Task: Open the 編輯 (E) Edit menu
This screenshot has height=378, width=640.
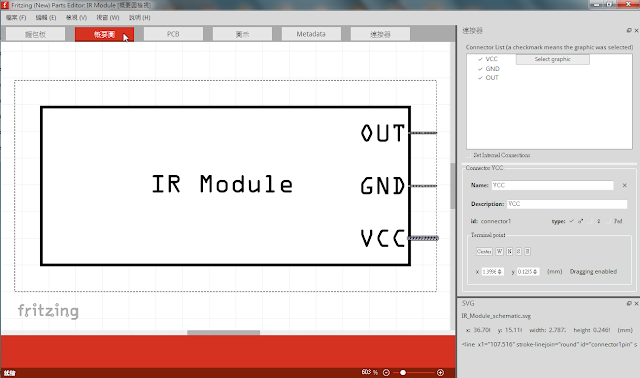Action: pos(46,18)
